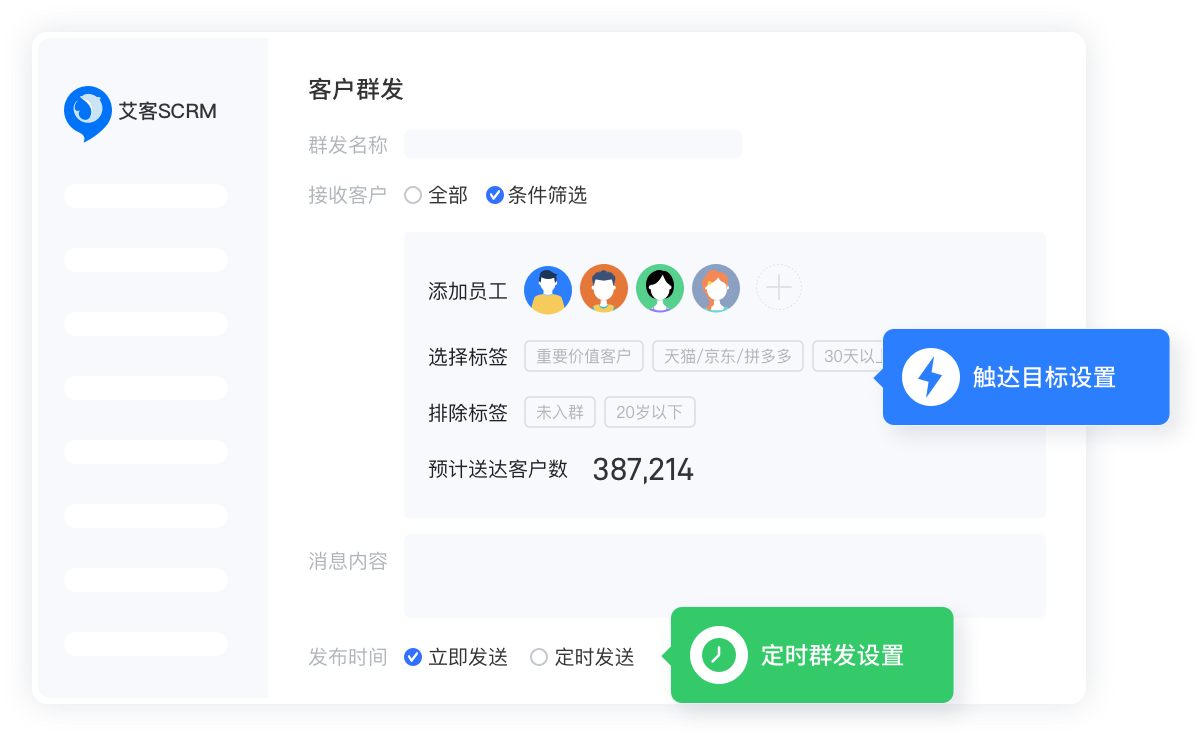The height and width of the screenshot is (736, 1202).
Task: Click the clock icon in green banner
Action: point(718,655)
